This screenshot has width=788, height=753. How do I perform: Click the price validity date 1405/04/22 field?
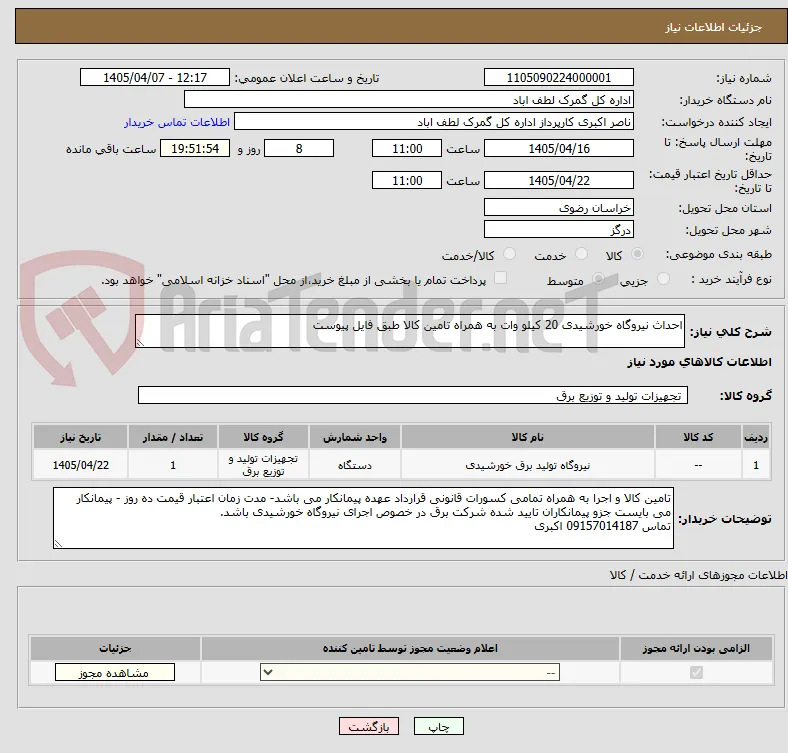[x=559, y=180]
